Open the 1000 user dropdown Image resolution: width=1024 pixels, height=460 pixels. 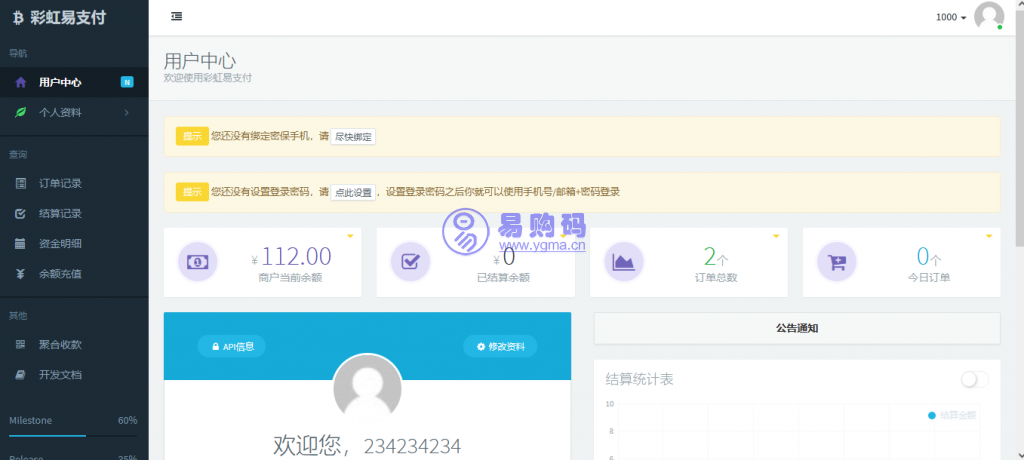pos(950,18)
